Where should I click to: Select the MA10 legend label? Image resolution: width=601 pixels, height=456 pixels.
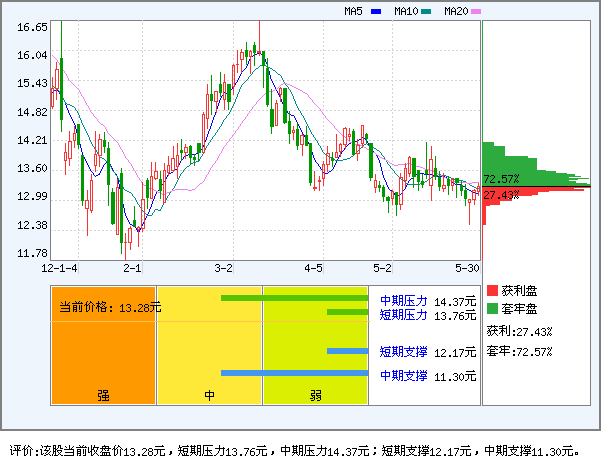point(406,11)
